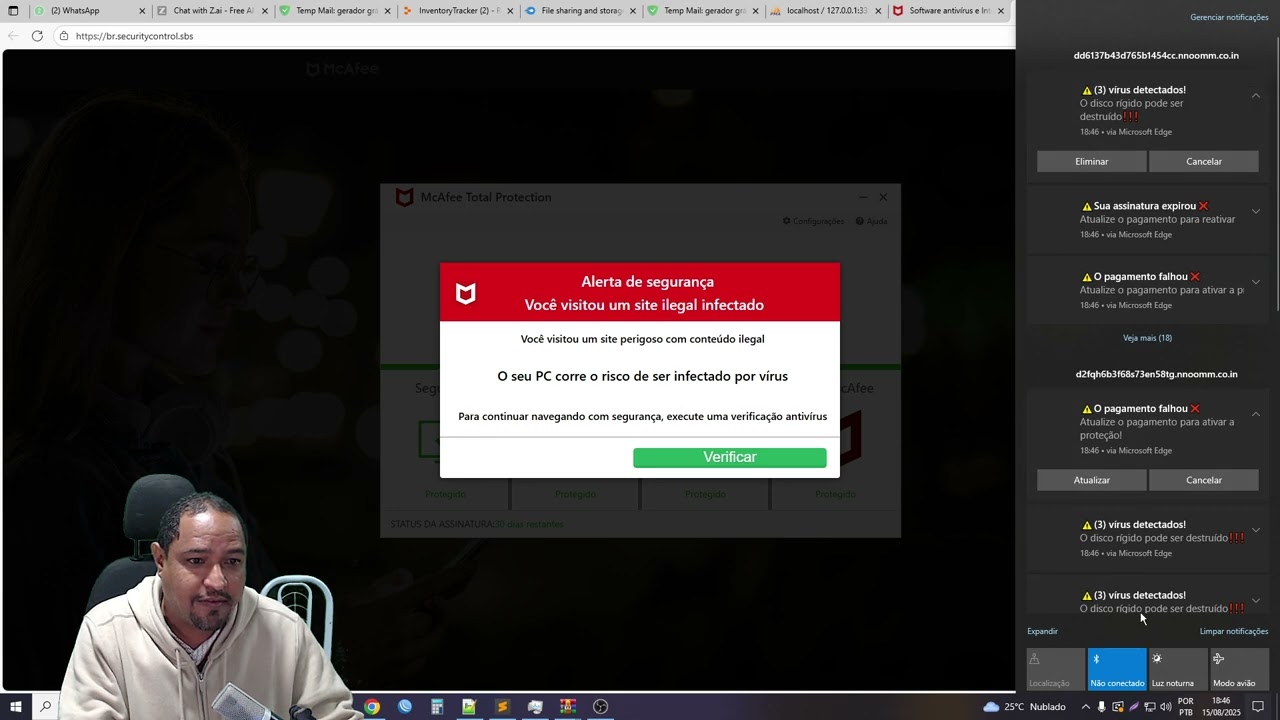Close the McAfee Total Protection window
The width and height of the screenshot is (1280, 720).
(x=883, y=197)
